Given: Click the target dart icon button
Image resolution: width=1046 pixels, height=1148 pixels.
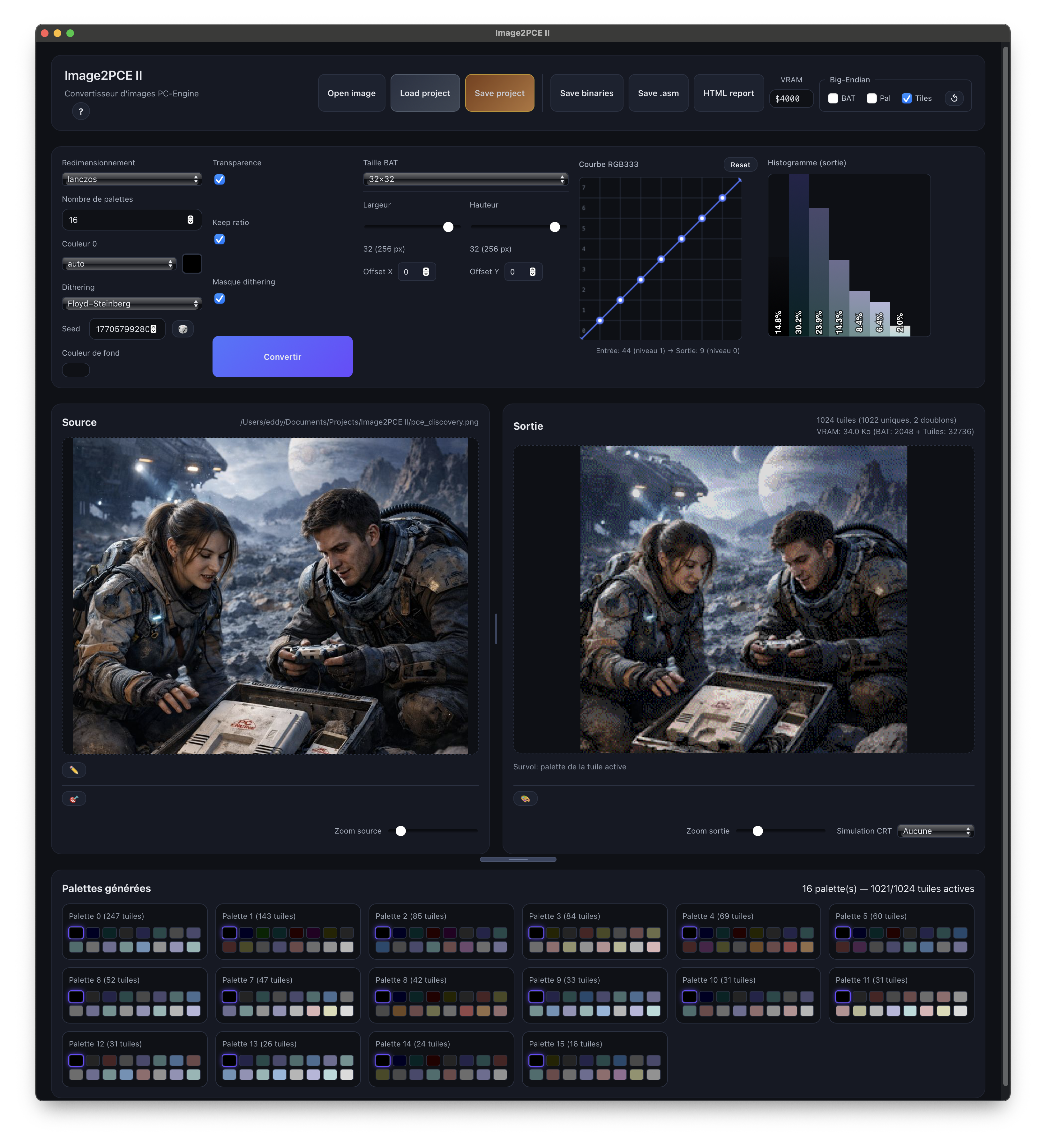Looking at the screenshot, I should click(74, 799).
